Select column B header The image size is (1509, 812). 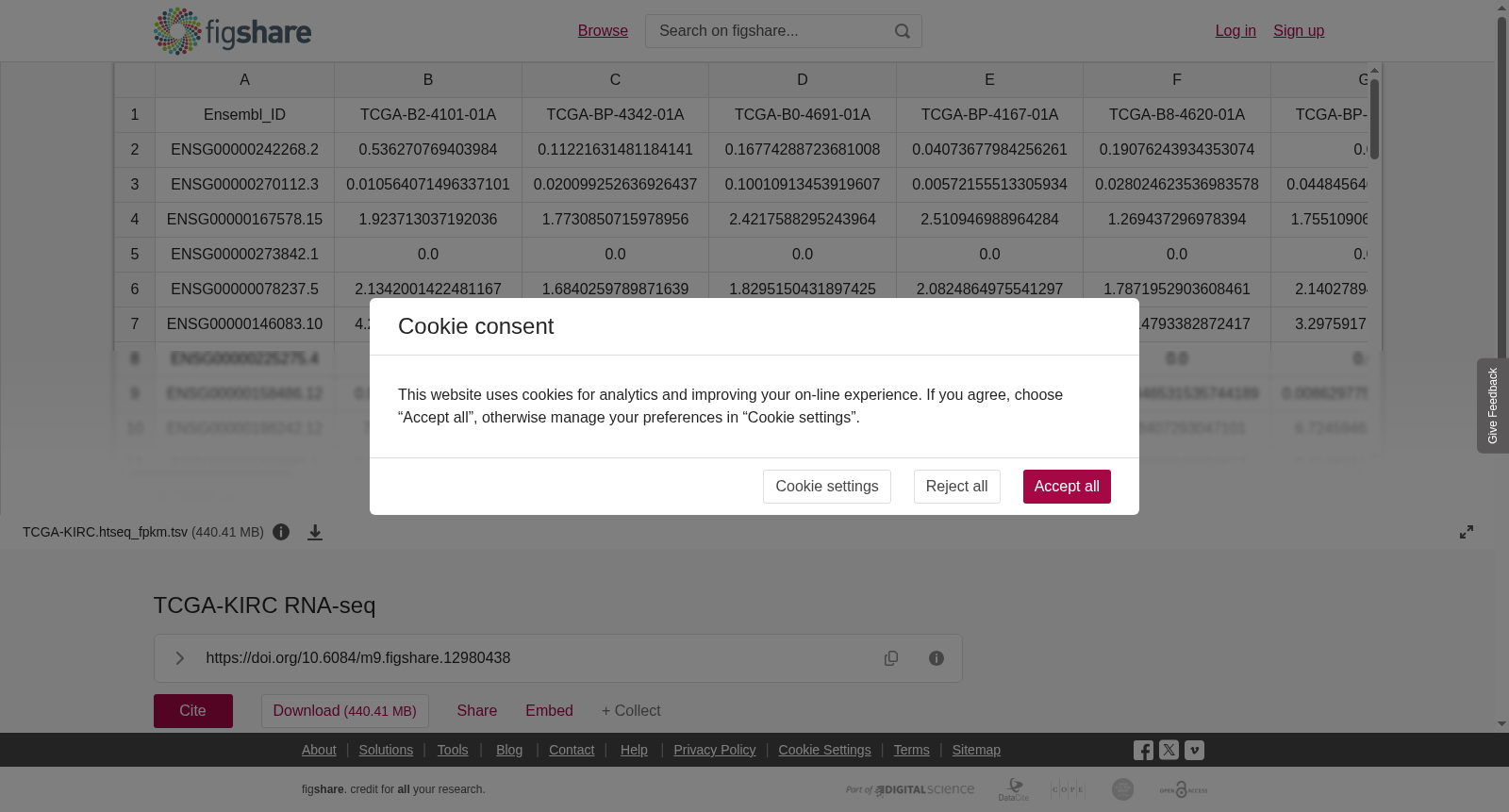coord(428,80)
